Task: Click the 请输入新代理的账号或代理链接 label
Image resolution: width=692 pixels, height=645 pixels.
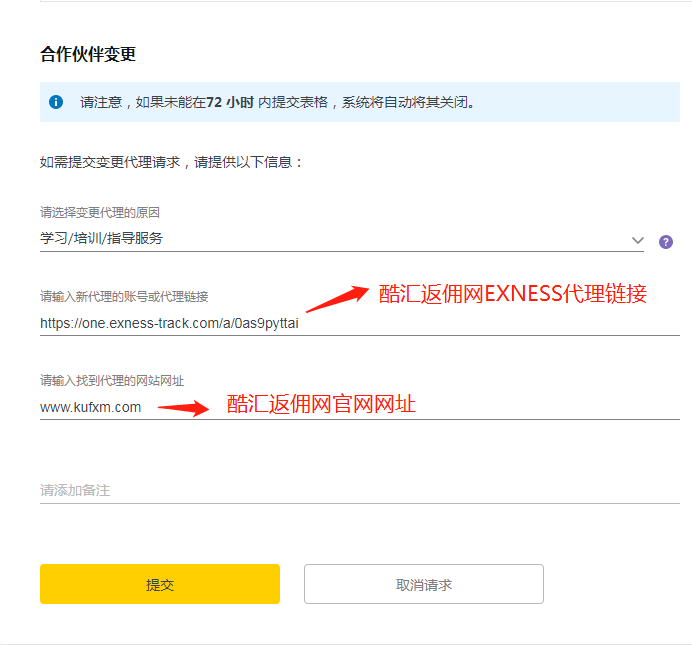Action: click(x=124, y=296)
